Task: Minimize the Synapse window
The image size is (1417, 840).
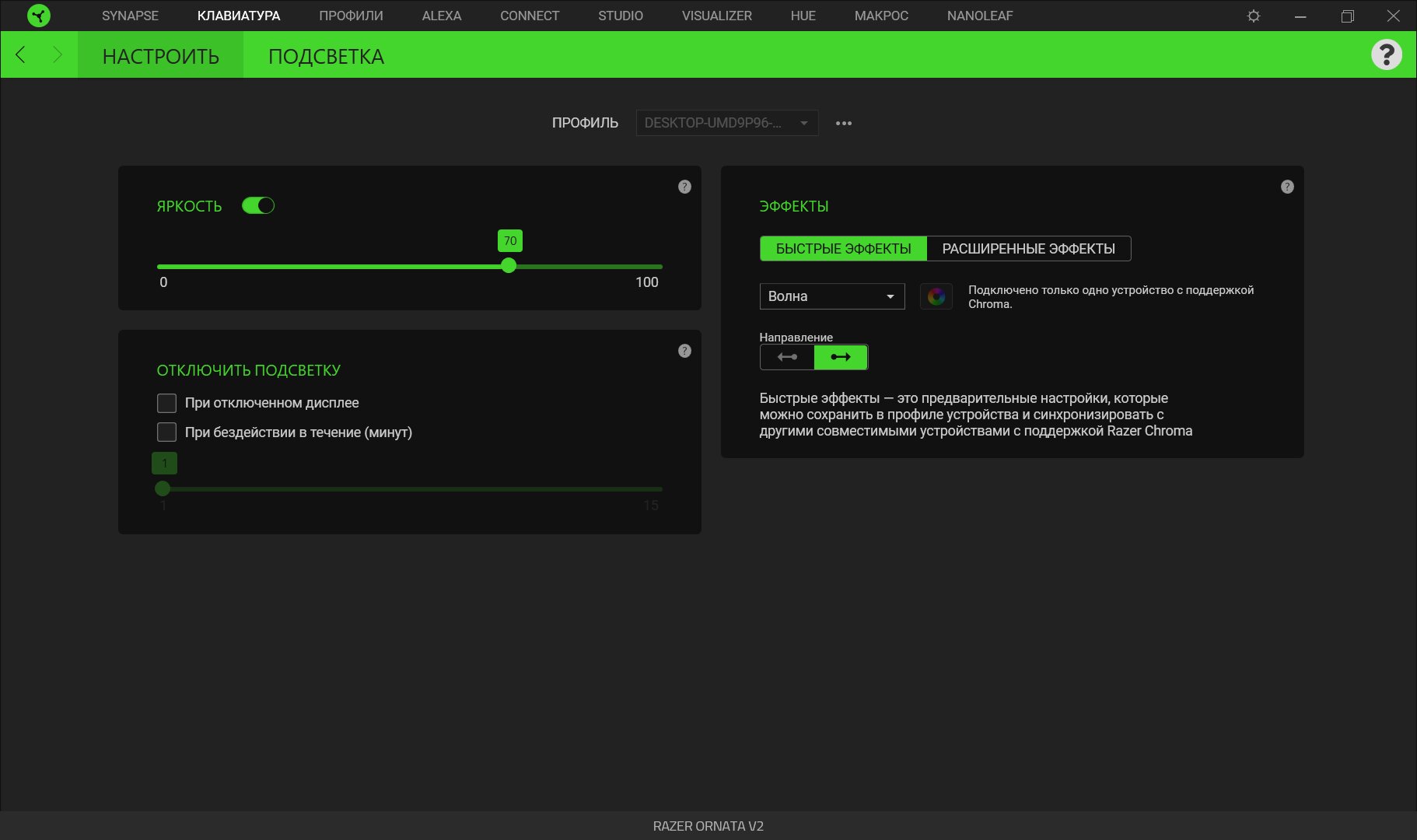Action: 1300,16
